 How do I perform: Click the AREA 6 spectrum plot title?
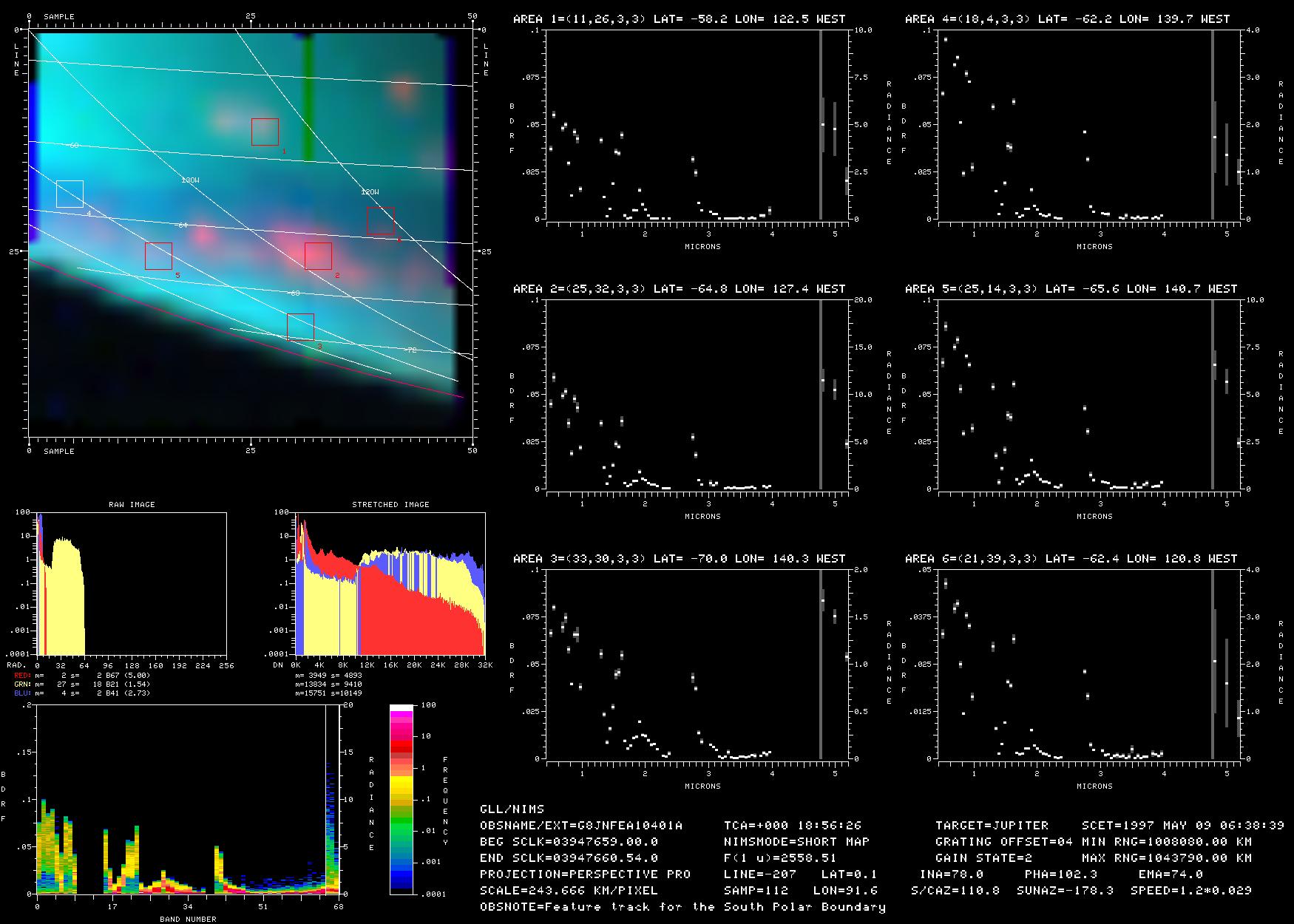(1071, 559)
